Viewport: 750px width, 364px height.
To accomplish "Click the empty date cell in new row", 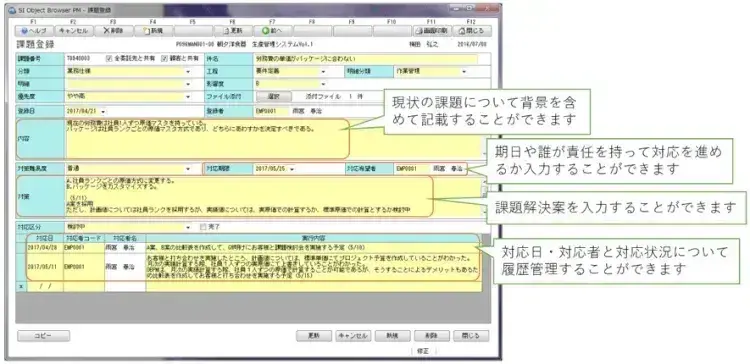I will 45,287.
